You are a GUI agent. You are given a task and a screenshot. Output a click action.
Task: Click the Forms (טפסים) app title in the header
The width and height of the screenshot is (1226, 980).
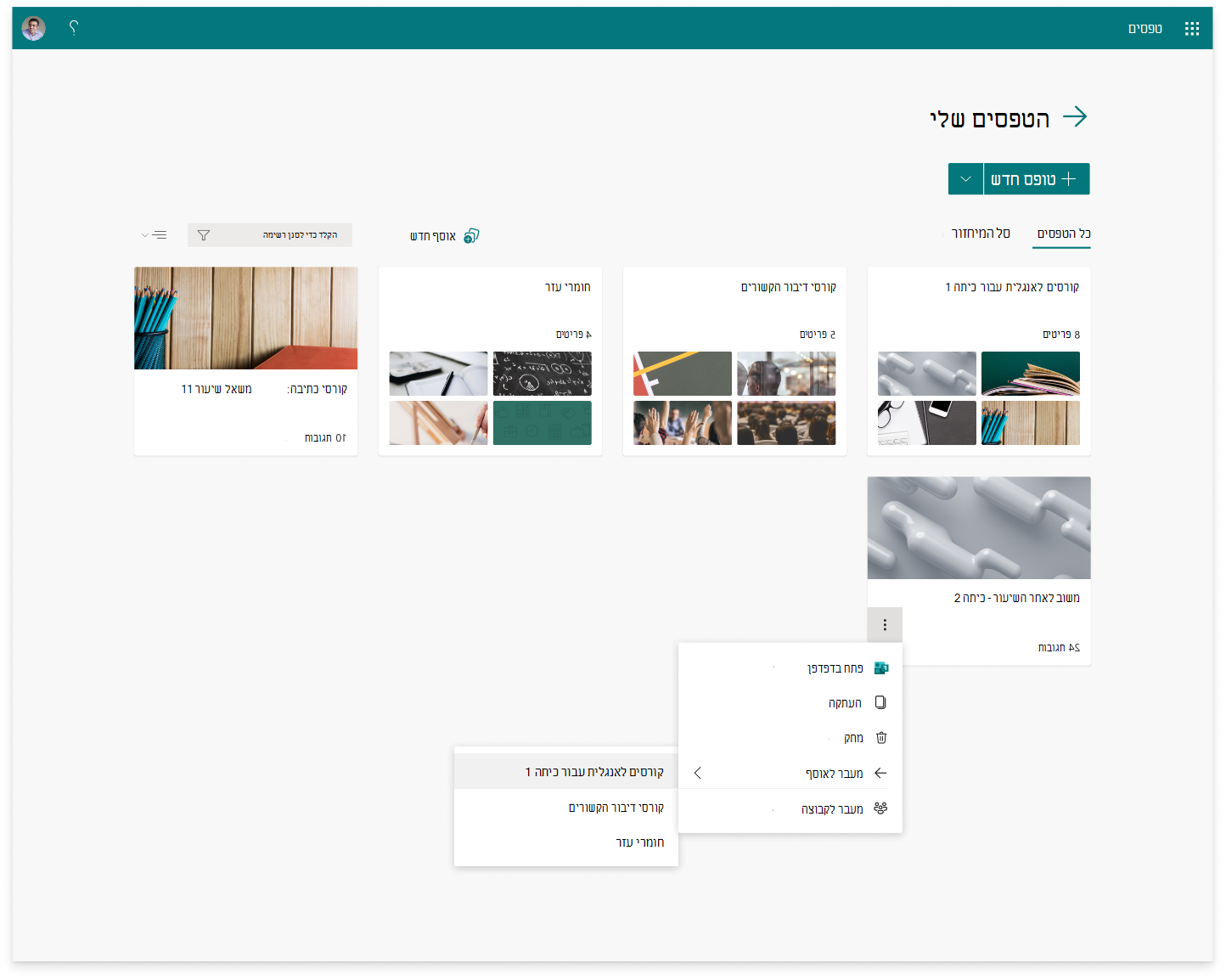point(1144,29)
